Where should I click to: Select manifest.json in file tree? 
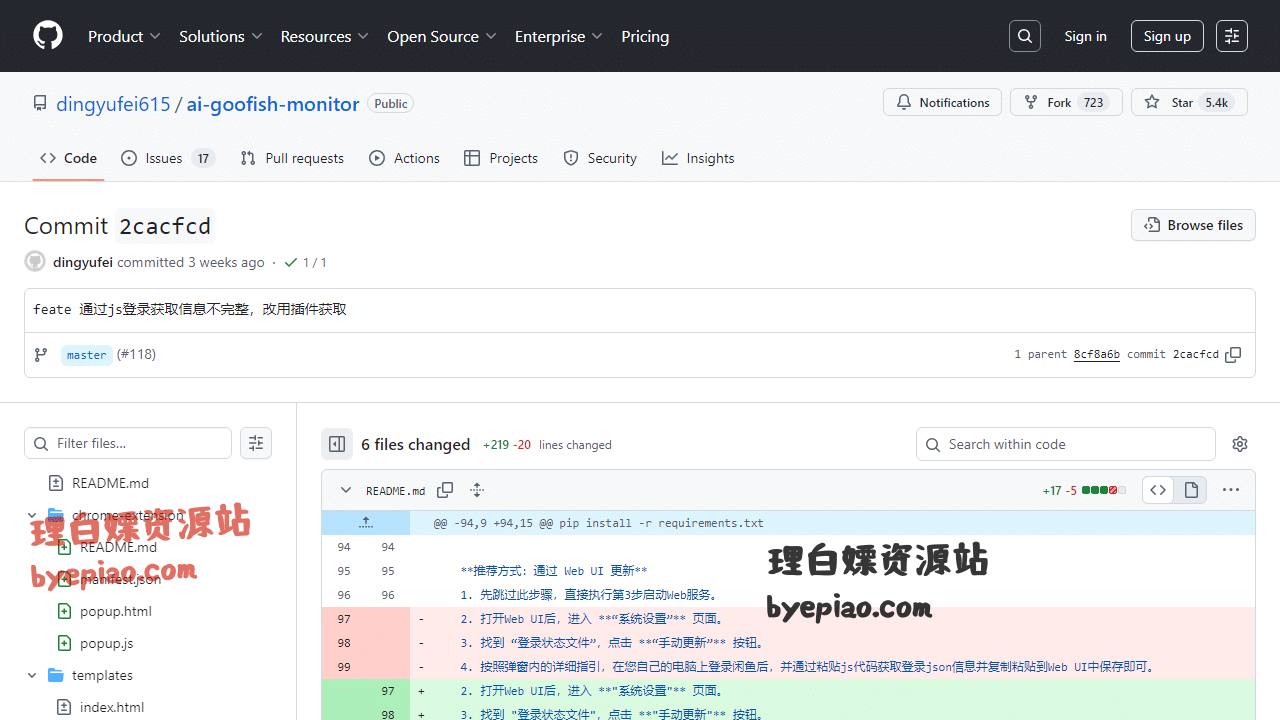(120, 579)
